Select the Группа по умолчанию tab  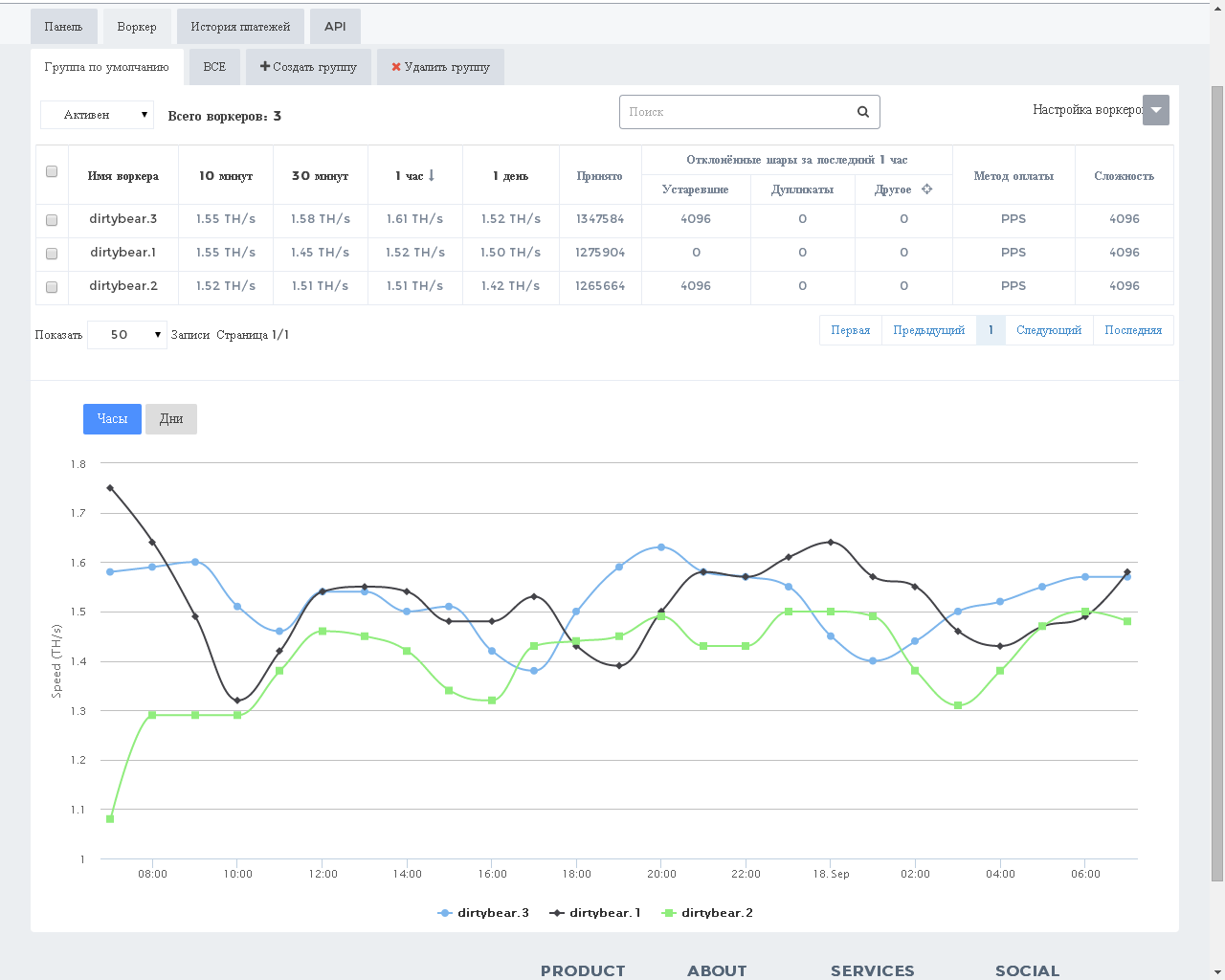pyautogui.click(x=106, y=67)
